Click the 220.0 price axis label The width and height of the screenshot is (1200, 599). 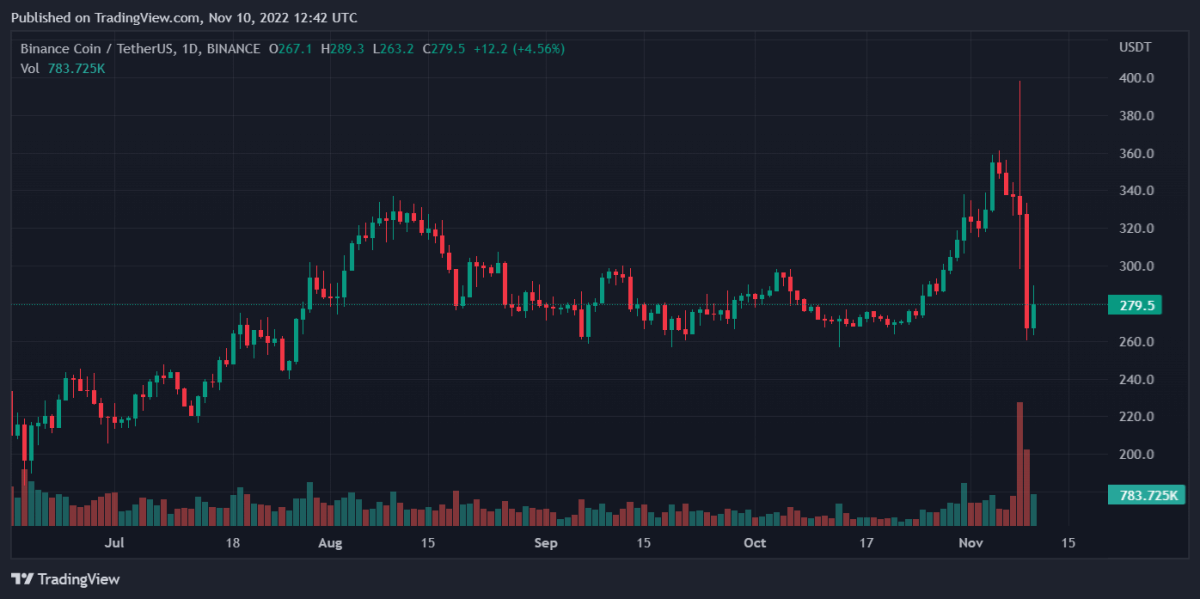tap(1137, 417)
